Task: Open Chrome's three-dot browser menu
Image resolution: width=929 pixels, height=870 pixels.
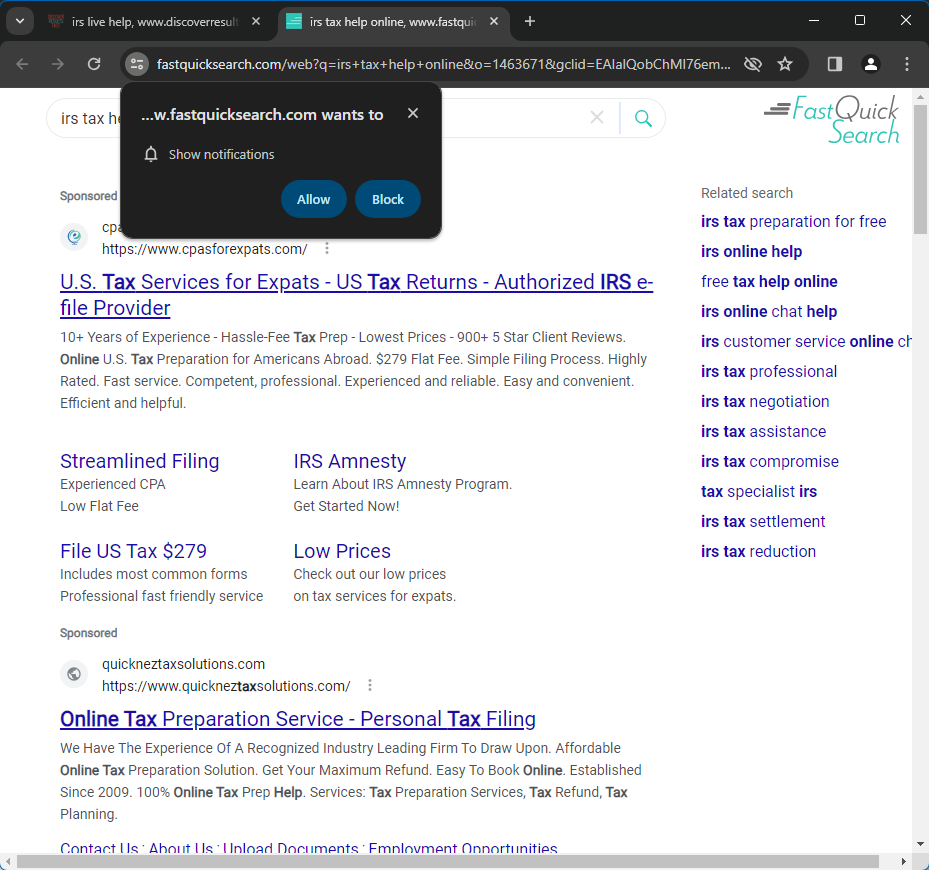Action: click(x=906, y=63)
